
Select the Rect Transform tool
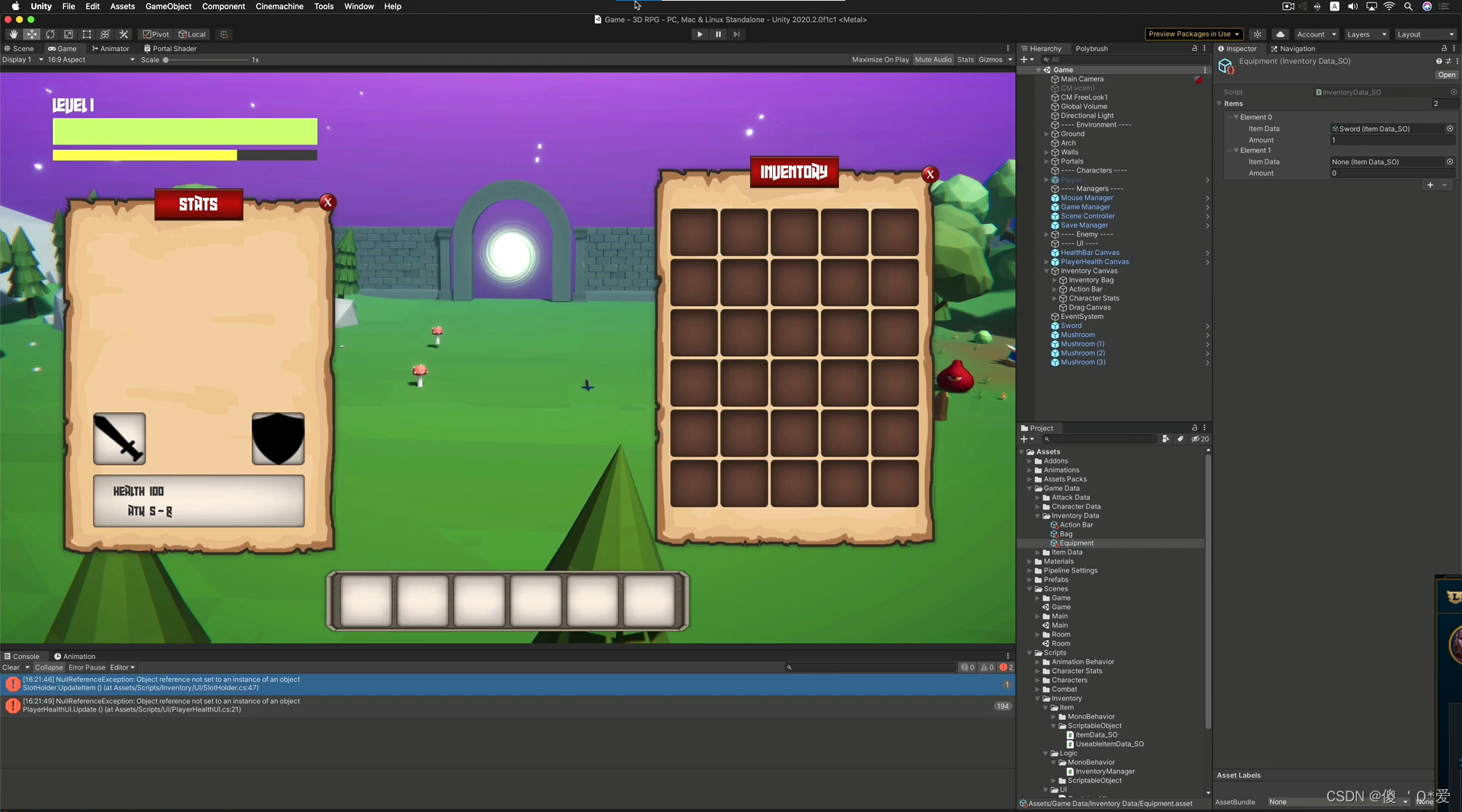tap(87, 34)
